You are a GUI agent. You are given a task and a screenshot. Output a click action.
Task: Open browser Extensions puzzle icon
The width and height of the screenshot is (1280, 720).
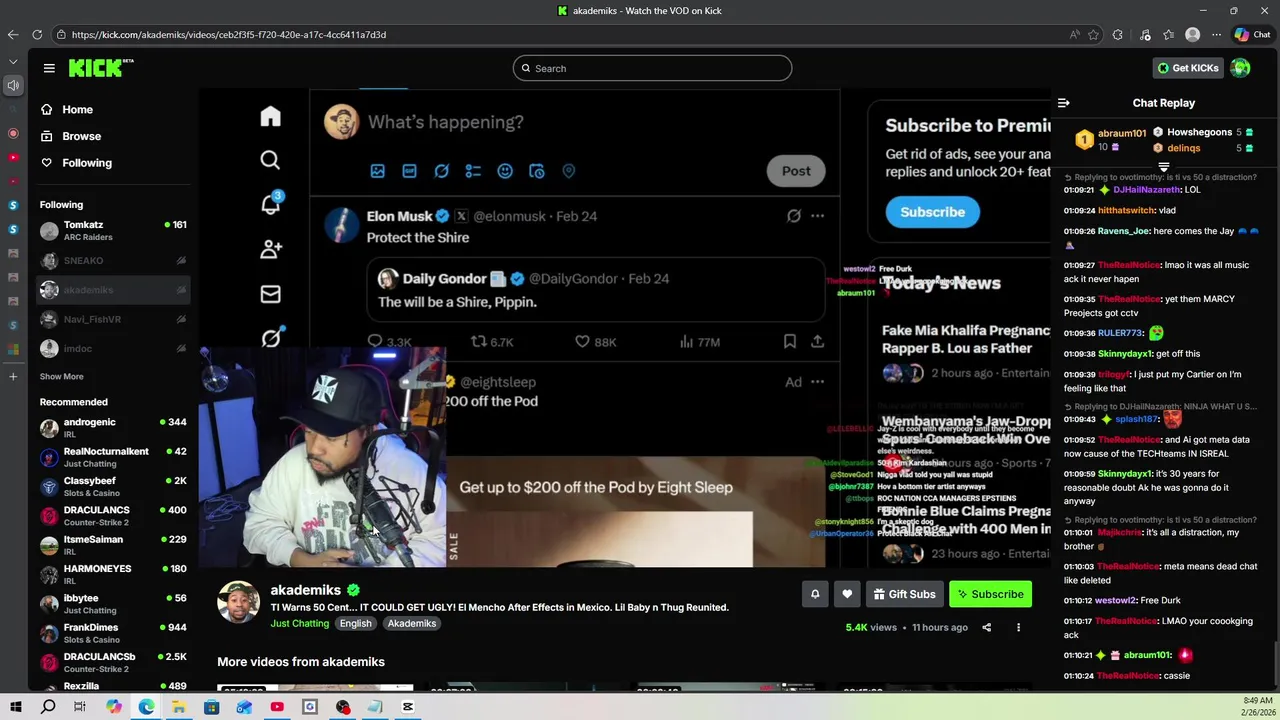pos(1118,34)
